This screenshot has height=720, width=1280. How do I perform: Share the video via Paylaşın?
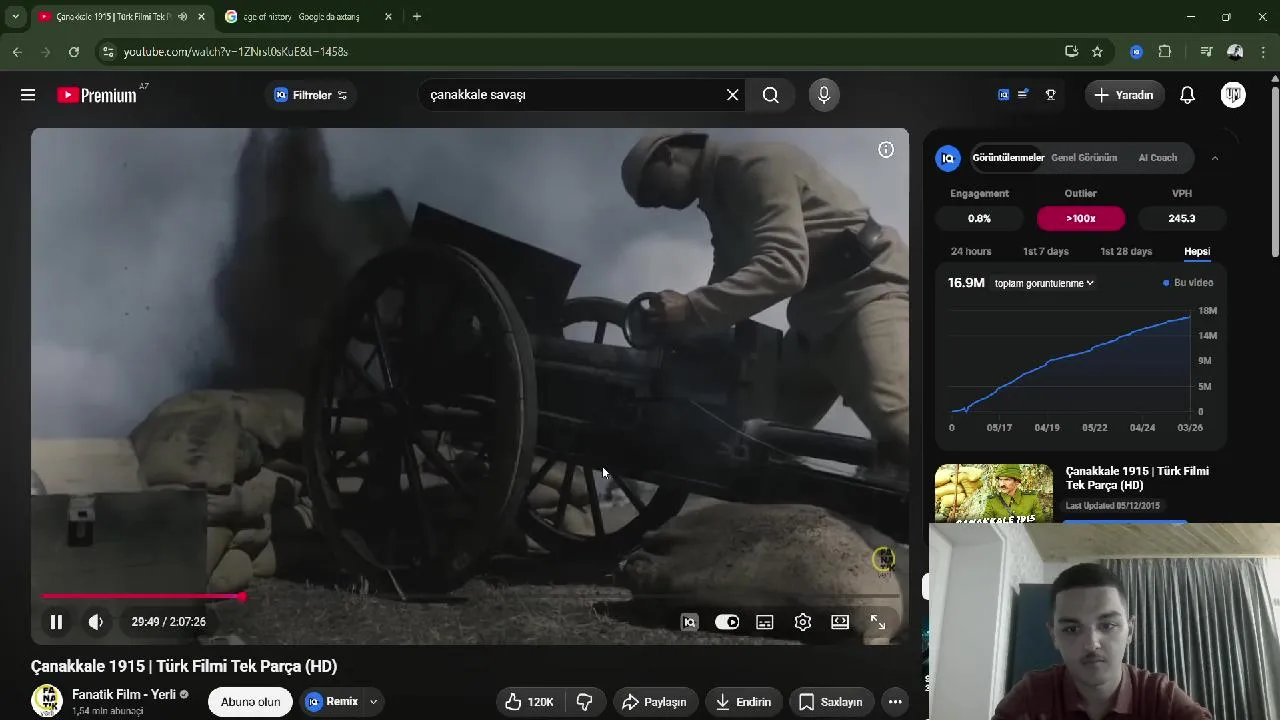pos(655,702)
